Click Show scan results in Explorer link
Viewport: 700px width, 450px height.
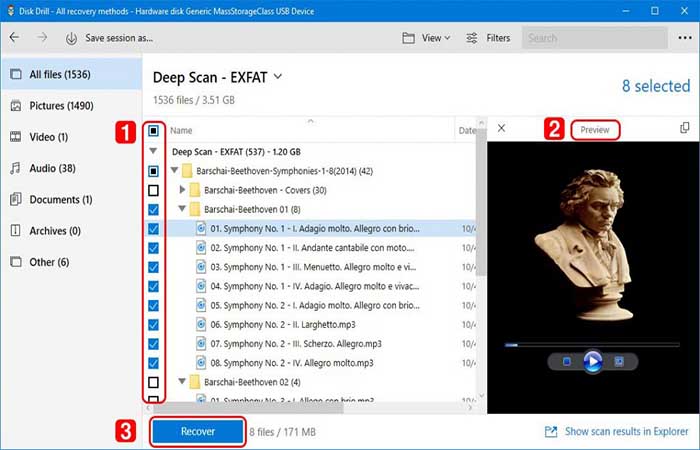(617, 432)
